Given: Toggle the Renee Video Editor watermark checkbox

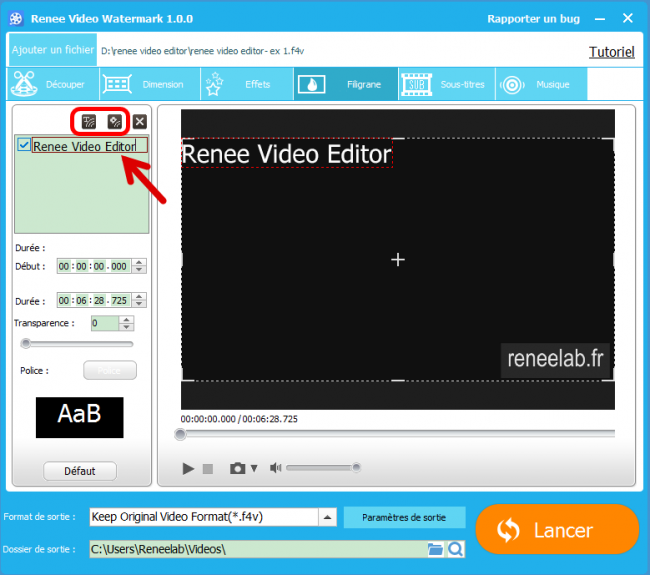Looking at the screenshot, I should (24, 145).
